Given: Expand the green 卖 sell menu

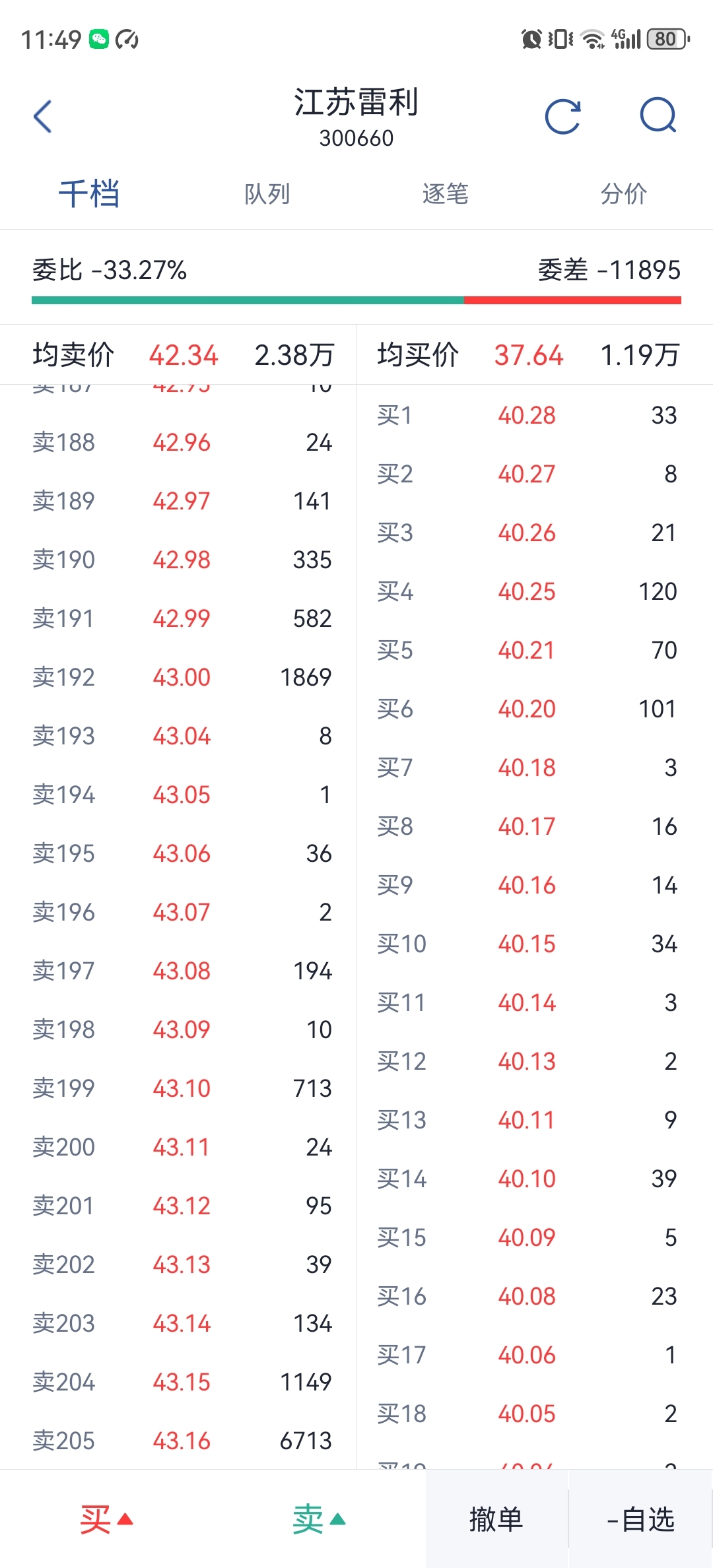Looking at the screenshot, I should click(319, 1520).
